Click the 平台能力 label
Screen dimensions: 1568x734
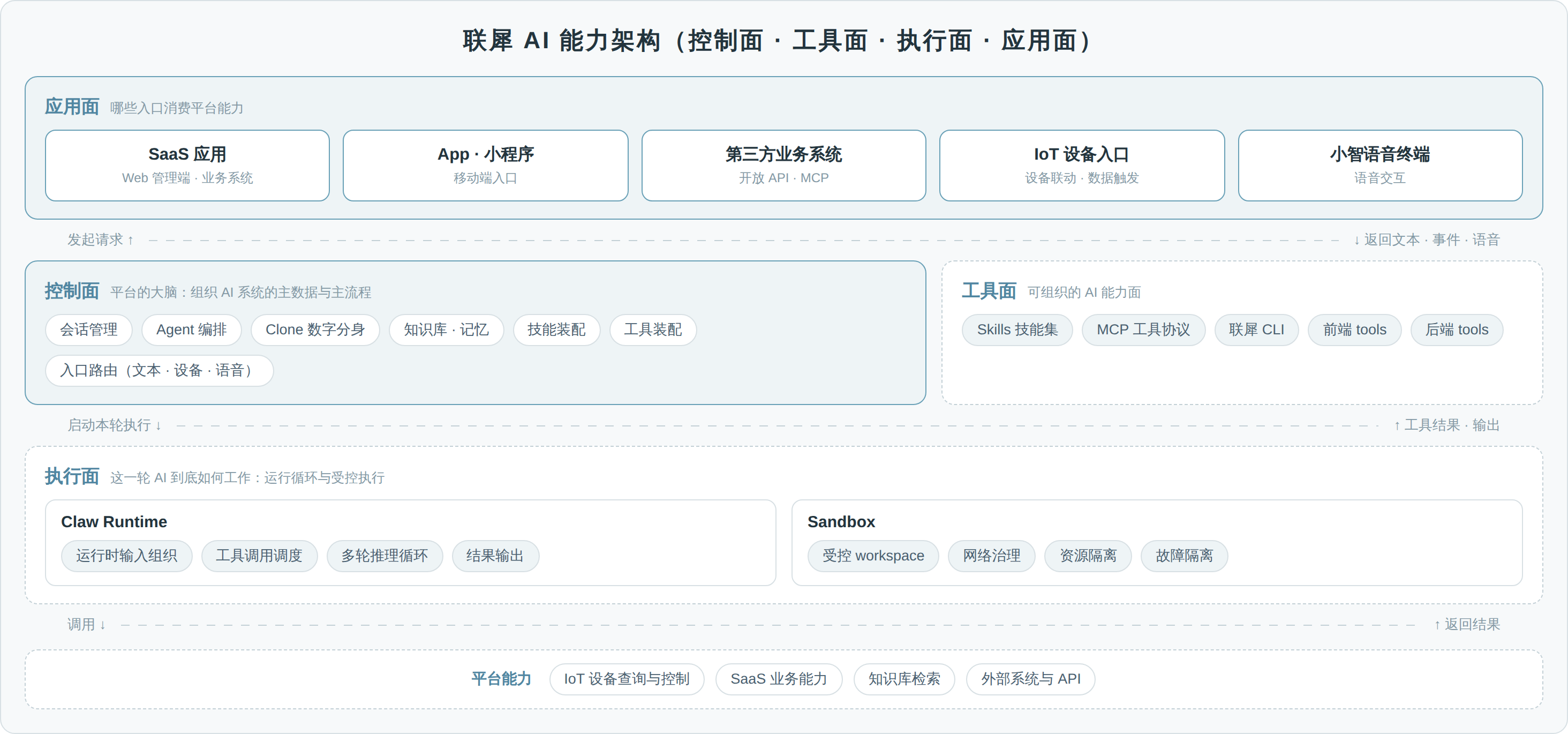(x=502, y=679)
